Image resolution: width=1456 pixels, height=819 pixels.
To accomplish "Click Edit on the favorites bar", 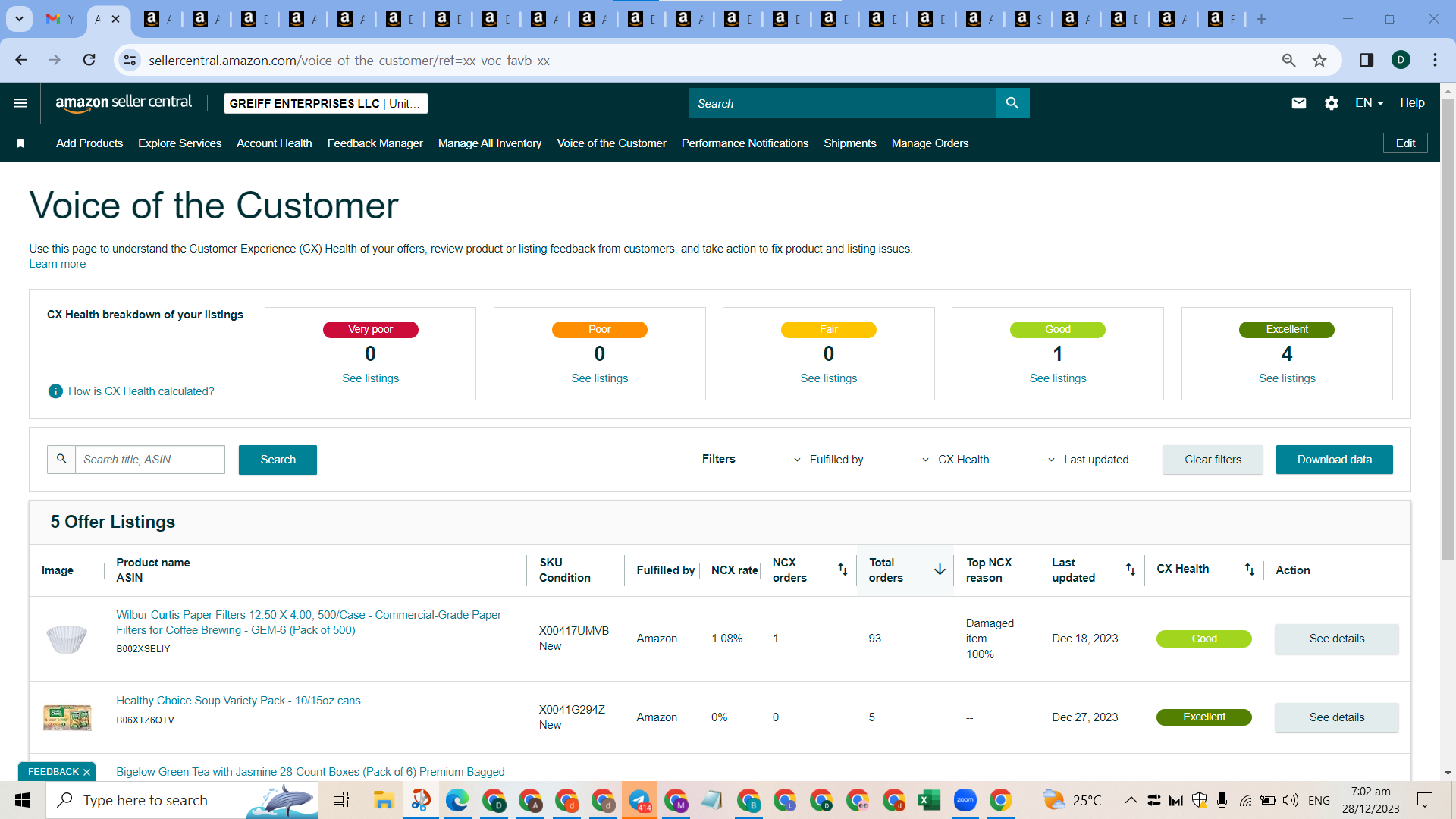I will pos(1405,143).
